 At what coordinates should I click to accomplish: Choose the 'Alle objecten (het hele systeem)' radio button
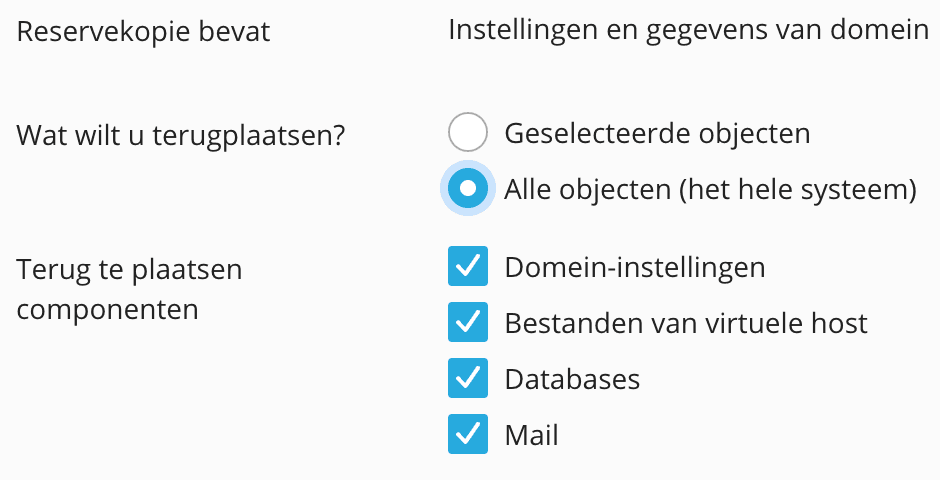coord(468,189)
